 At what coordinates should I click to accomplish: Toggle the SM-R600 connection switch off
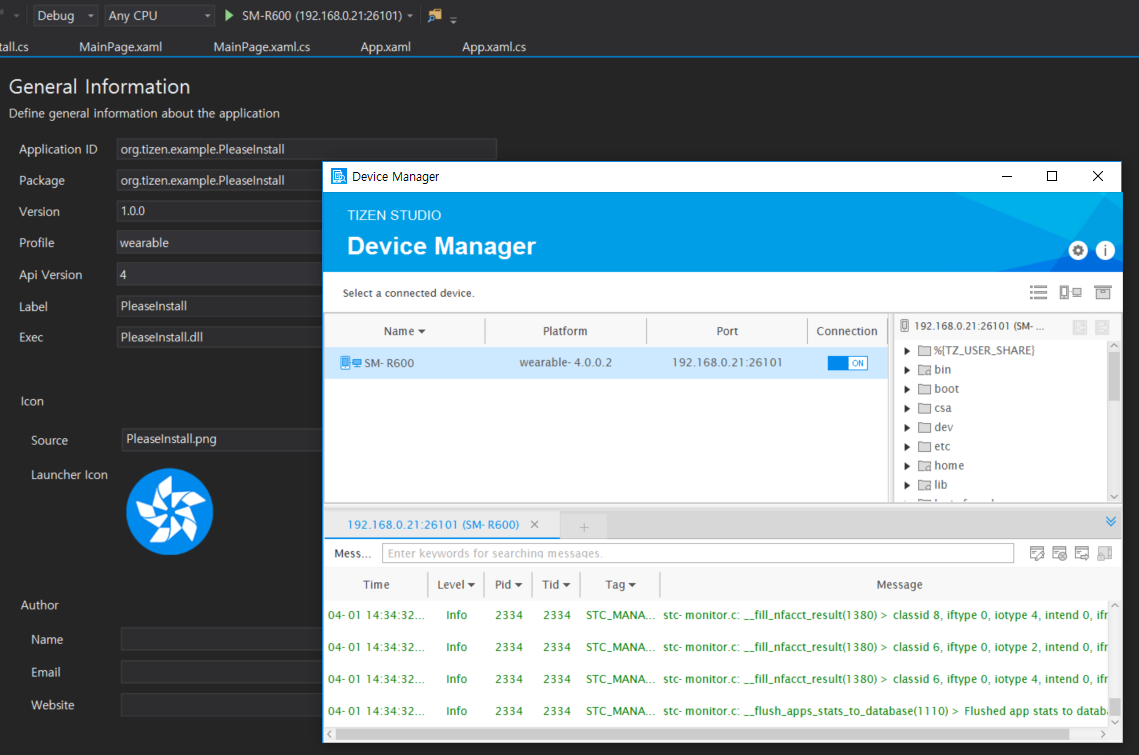coord(846,363)
